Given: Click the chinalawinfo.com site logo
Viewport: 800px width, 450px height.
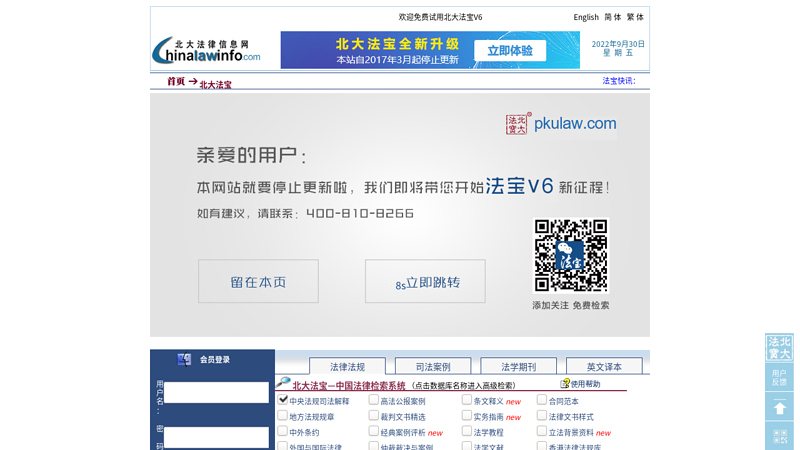Looking at the screenshot, I should click(x=207, y=51).
